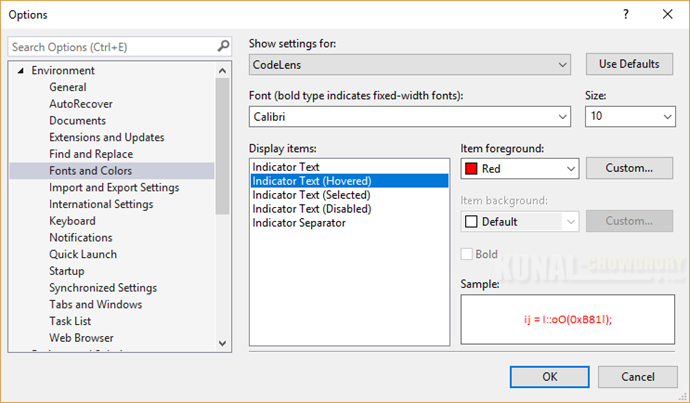This screenshot has width=690, height=403.
Task: Click the Use Defaults button
Action: point(629,64)
